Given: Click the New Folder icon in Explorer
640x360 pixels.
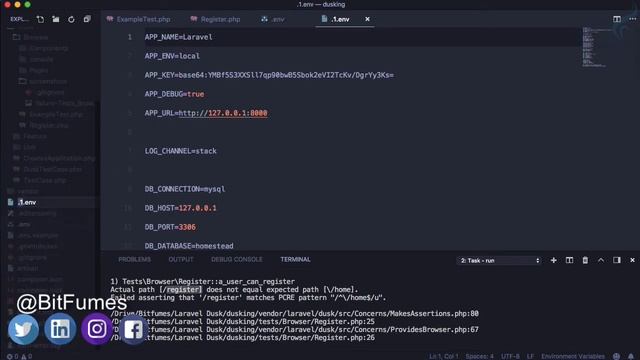Looking at the screenshot, I should coord(56,19).
